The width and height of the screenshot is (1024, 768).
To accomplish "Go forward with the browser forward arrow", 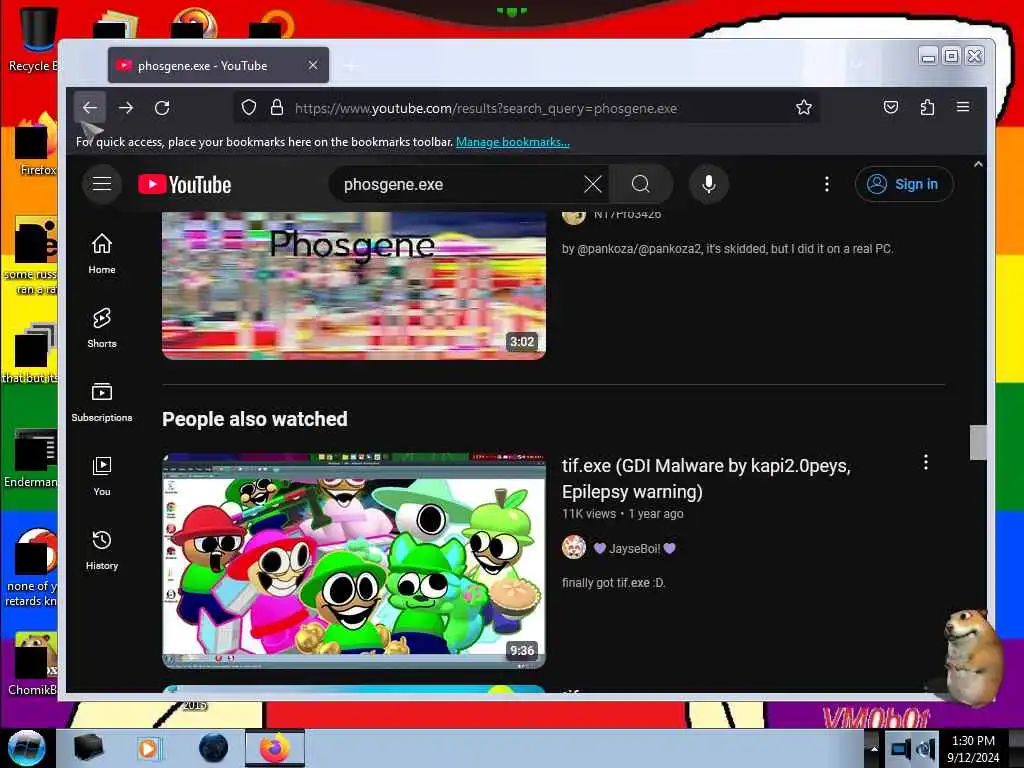I will (126, 108).
